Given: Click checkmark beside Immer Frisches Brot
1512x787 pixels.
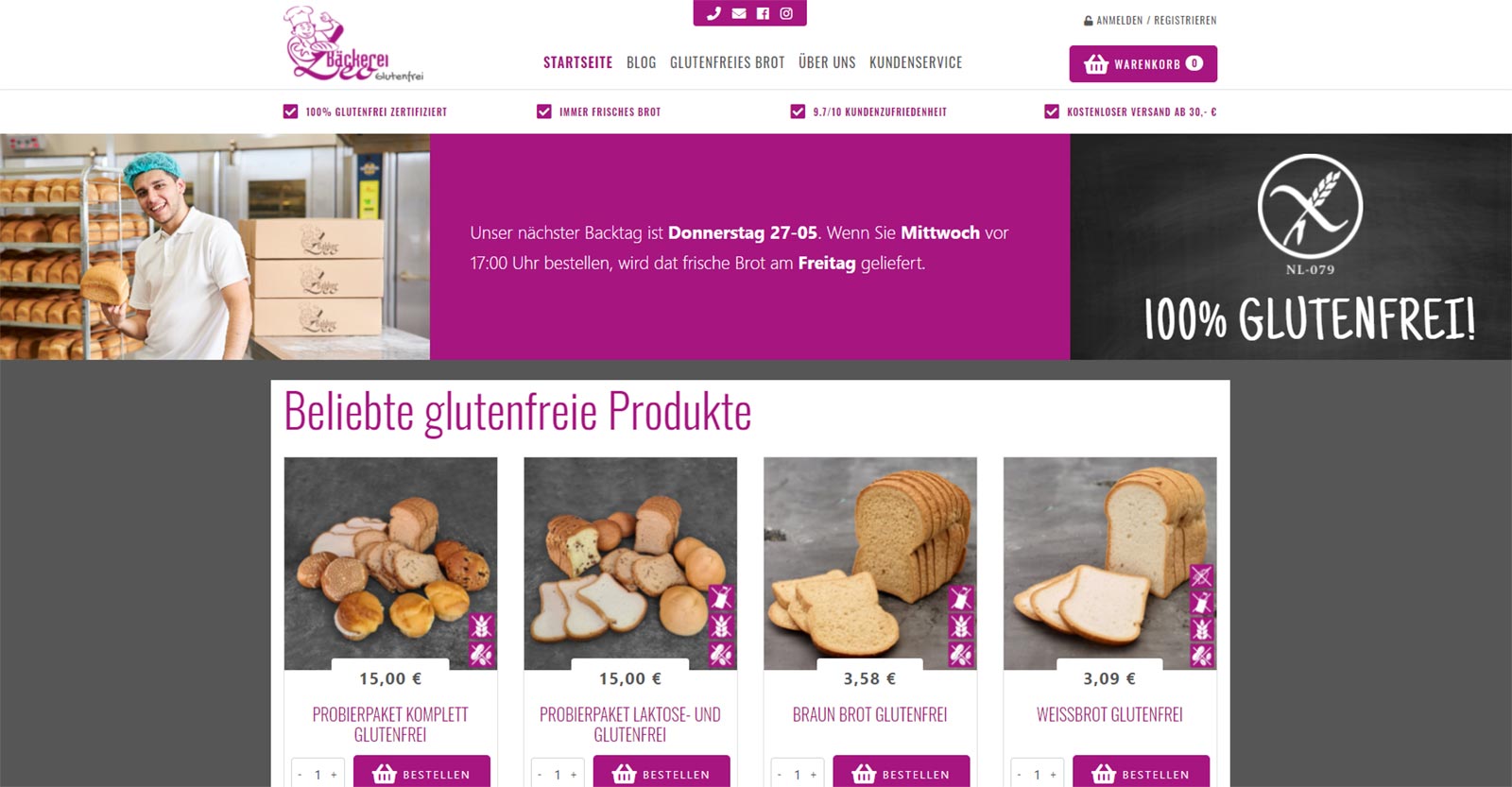Looking at the screenshot, I should (544, 111).
